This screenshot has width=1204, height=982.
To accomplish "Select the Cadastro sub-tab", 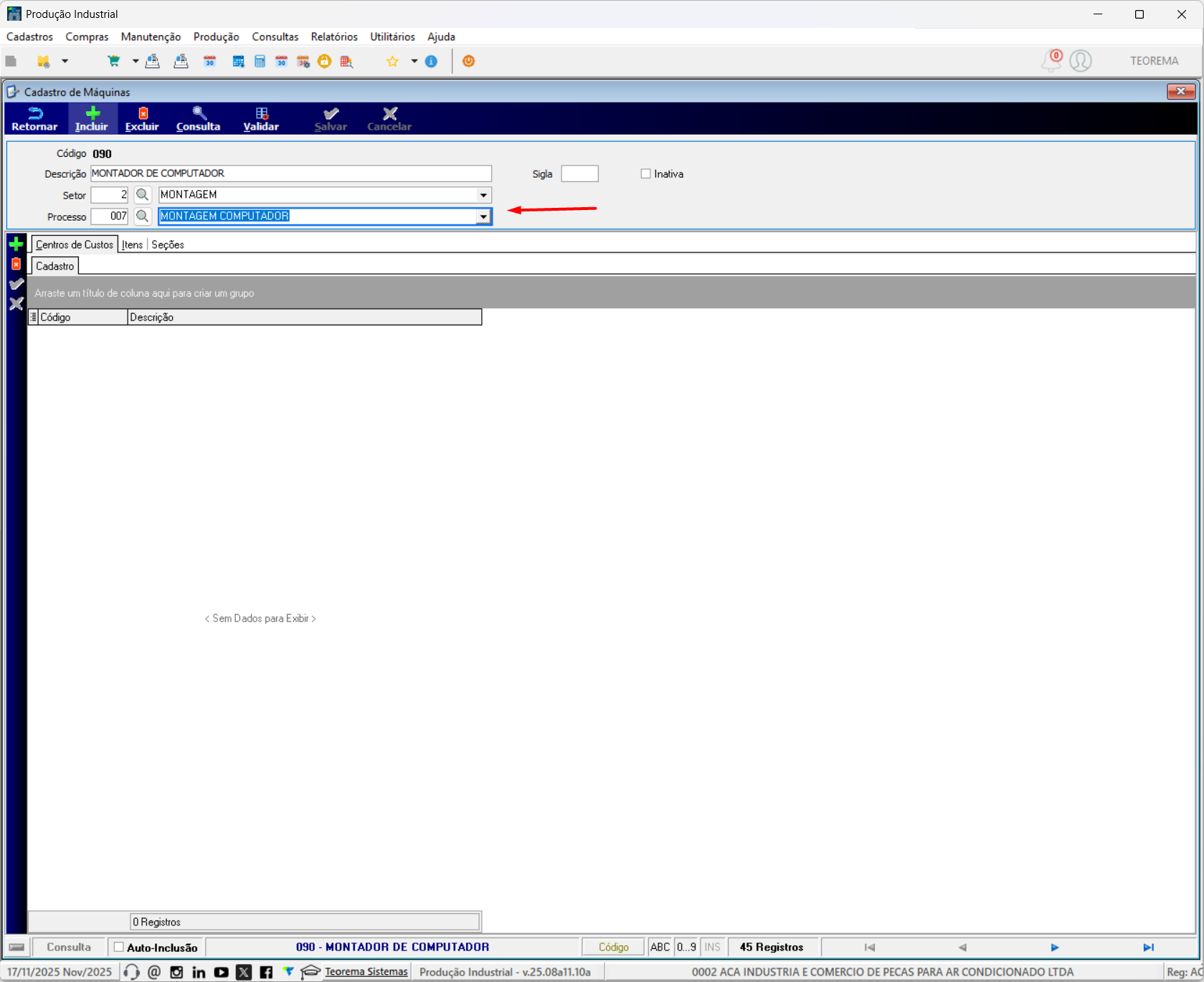I will point(55,266).
